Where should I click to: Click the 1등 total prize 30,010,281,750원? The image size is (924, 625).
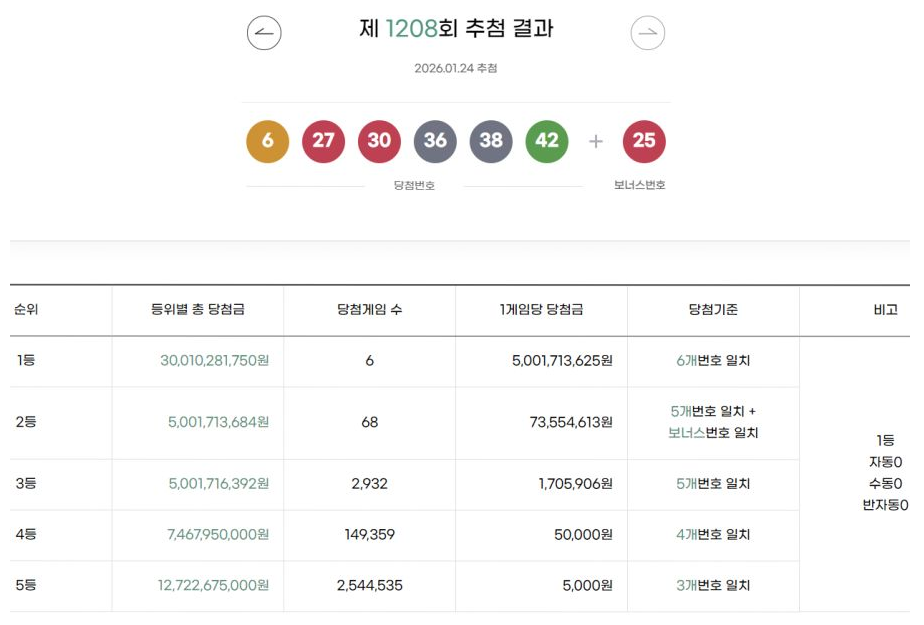tap(214, 360)
